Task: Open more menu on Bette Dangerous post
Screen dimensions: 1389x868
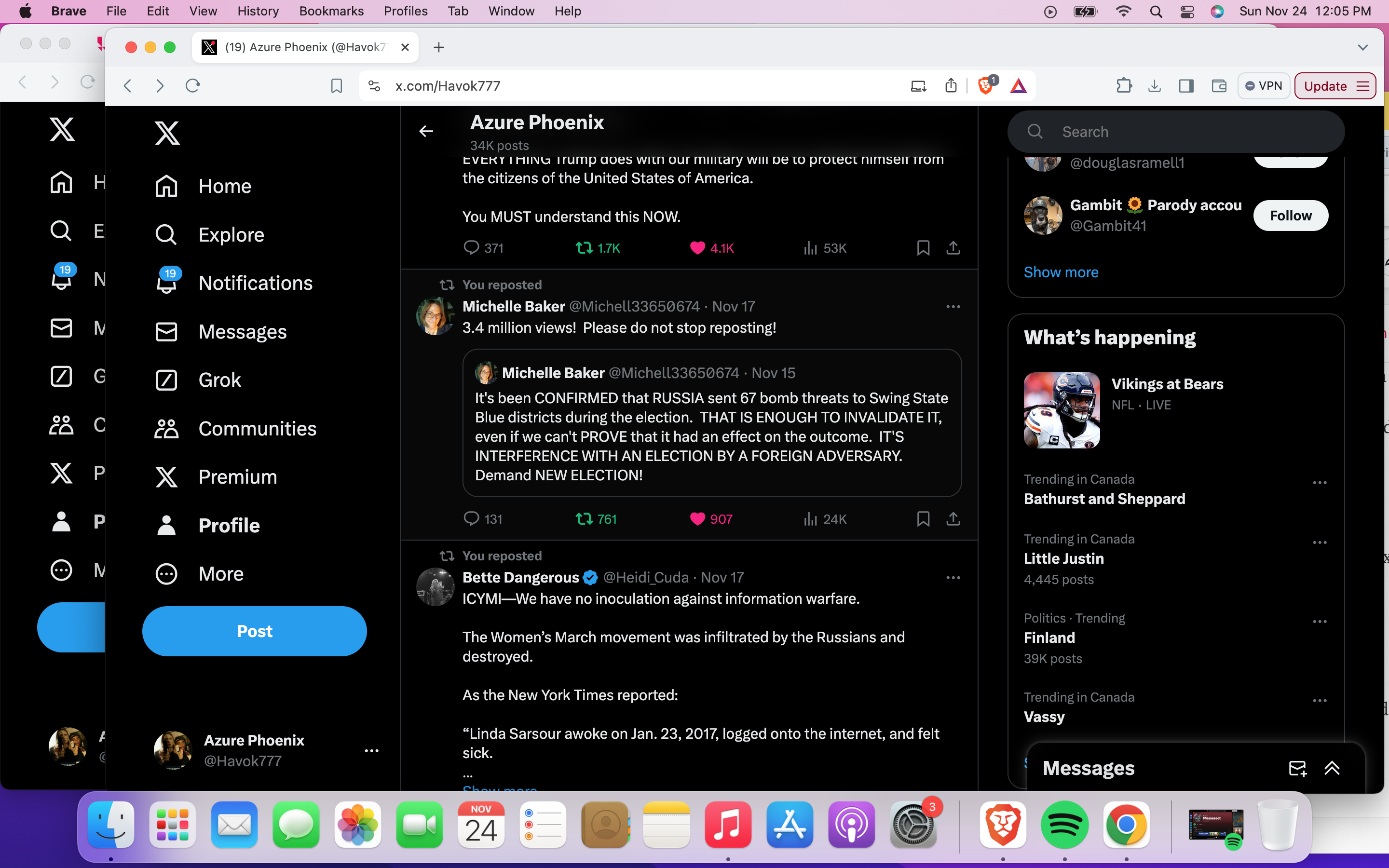Action: point(953,578)
